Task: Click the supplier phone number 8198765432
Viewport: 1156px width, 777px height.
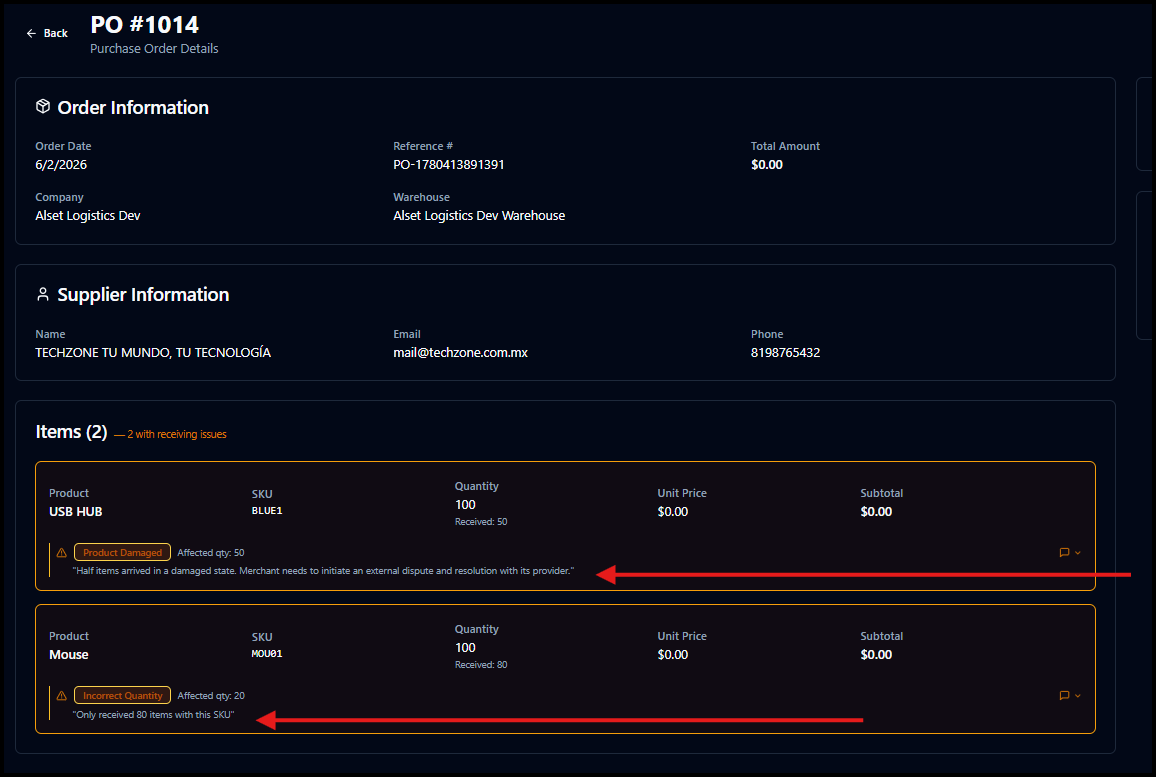Action: [785, 352]
